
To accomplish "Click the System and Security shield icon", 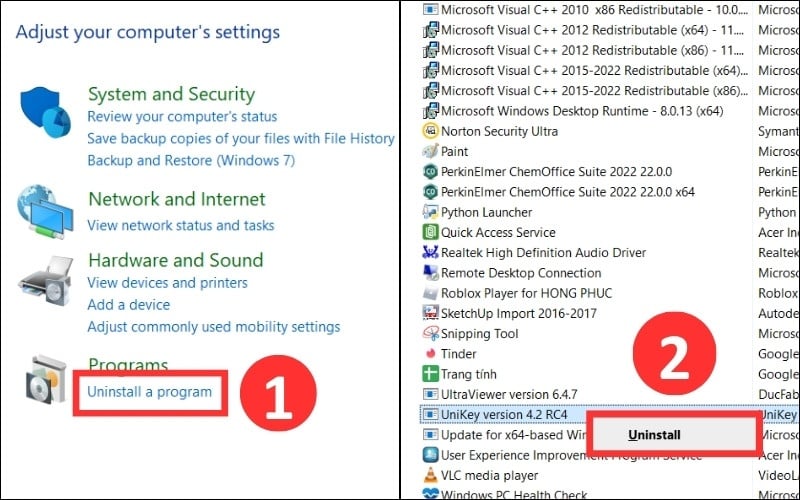I will [45, 112].
